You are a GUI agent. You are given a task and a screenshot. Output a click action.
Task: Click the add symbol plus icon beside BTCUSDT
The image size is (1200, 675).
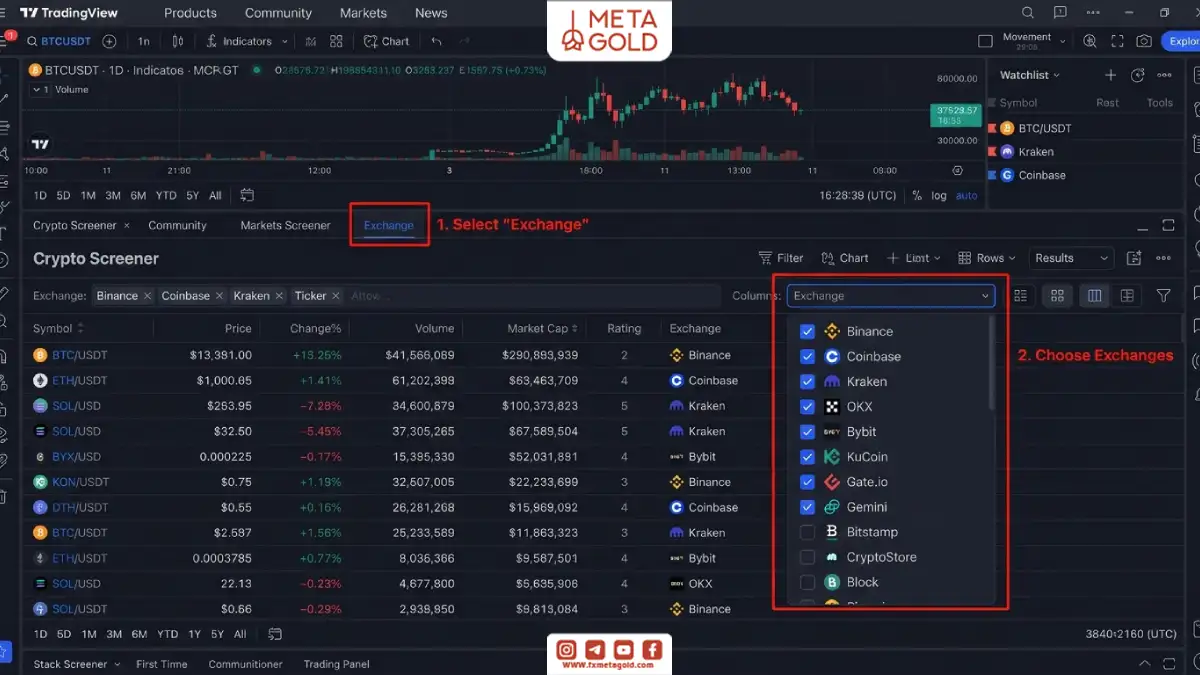[x=109, y=41]
